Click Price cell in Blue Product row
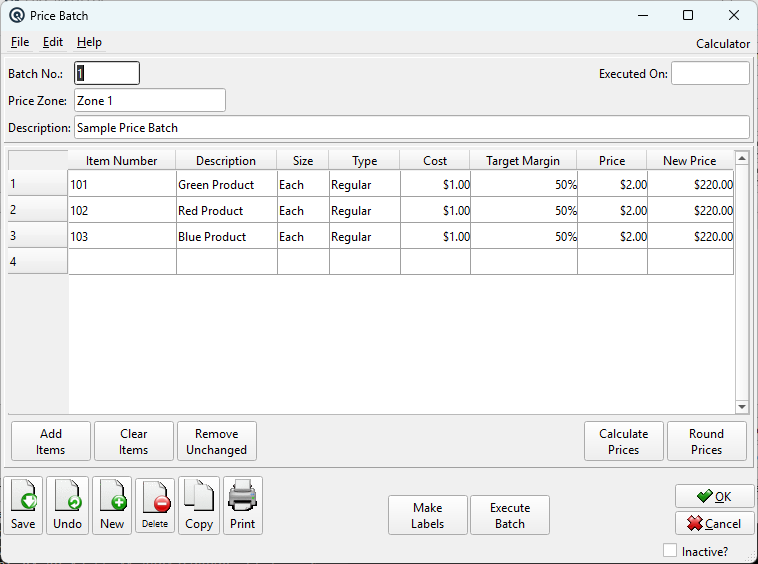The image size is (758, 564). pyautogui.click(x=612, y=236)
